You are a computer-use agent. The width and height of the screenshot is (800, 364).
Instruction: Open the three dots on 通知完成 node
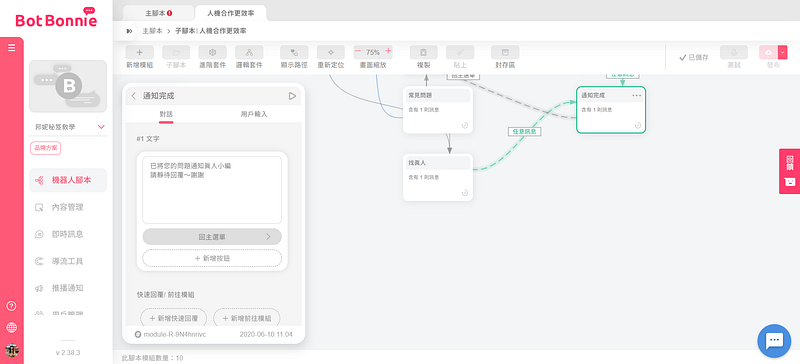pos(637,95)
